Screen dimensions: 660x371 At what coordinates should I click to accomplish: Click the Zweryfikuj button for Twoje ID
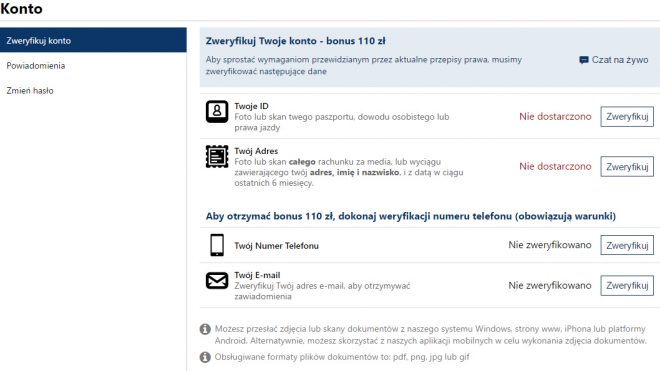627,117
